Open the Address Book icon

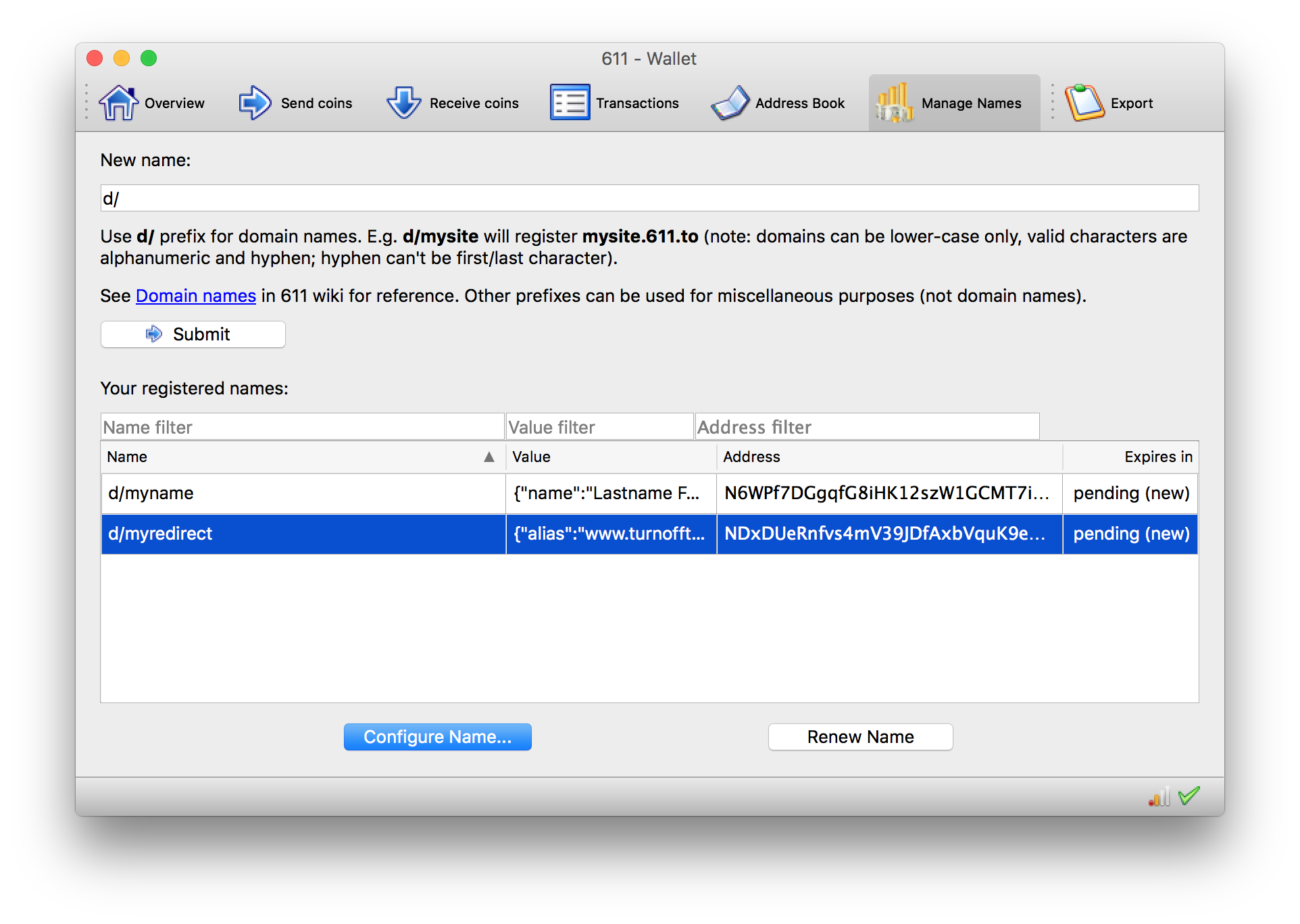pyautogui.click(x=730, y=103)
